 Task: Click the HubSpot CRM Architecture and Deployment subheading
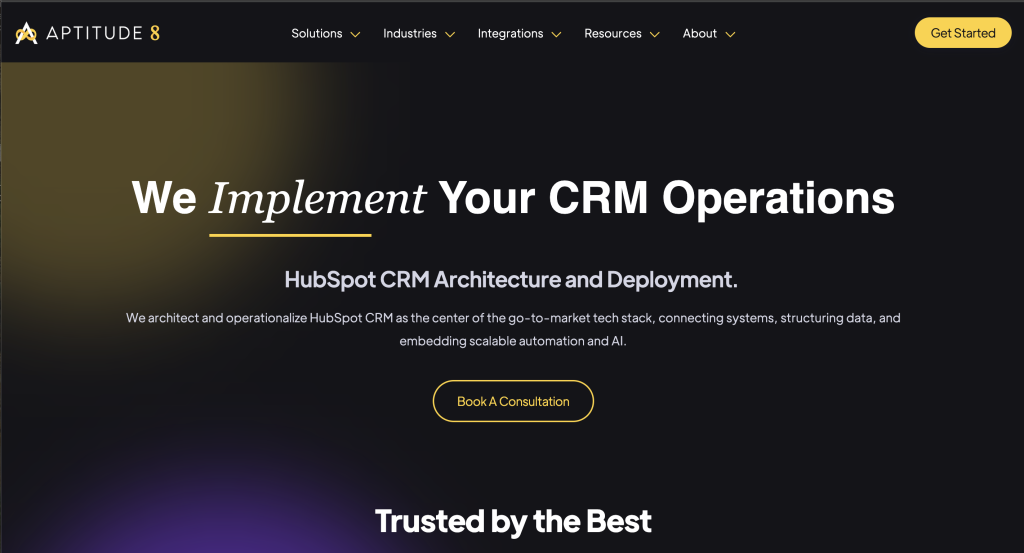511,279
